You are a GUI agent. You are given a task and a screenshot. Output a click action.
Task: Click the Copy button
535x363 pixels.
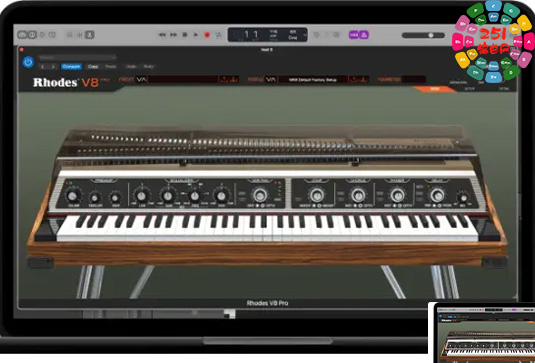[93, 67]
